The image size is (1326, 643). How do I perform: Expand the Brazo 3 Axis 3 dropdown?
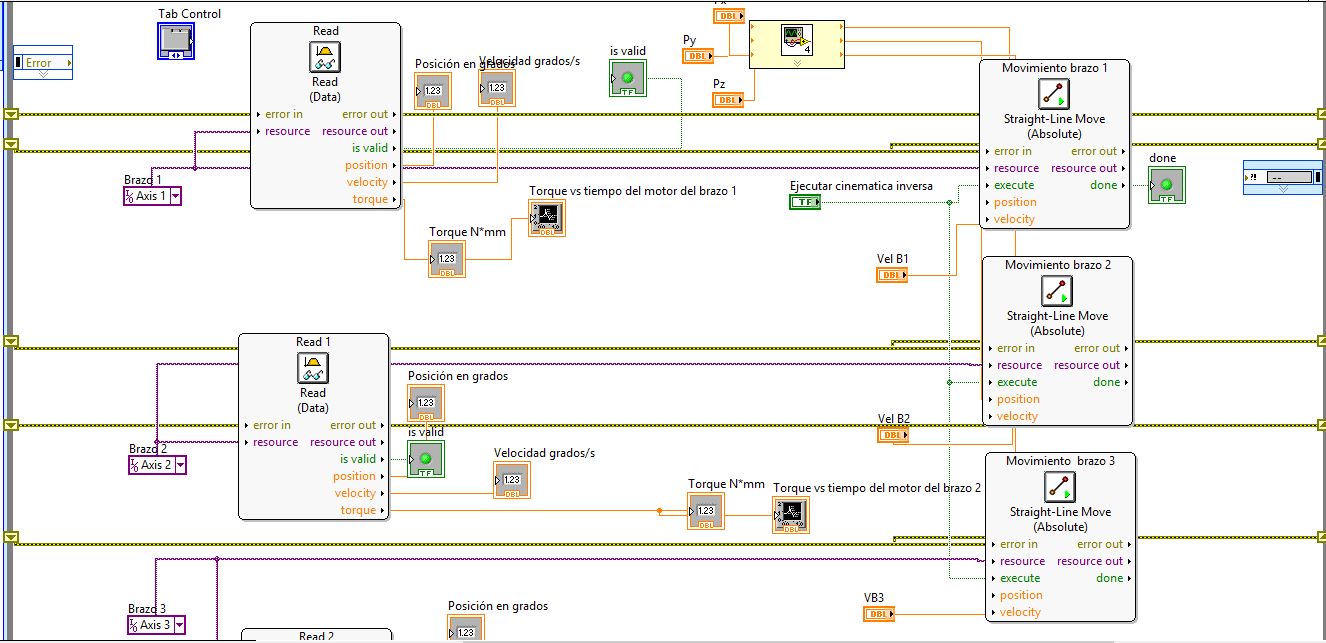pyautogui.click(x=180, y=625)
